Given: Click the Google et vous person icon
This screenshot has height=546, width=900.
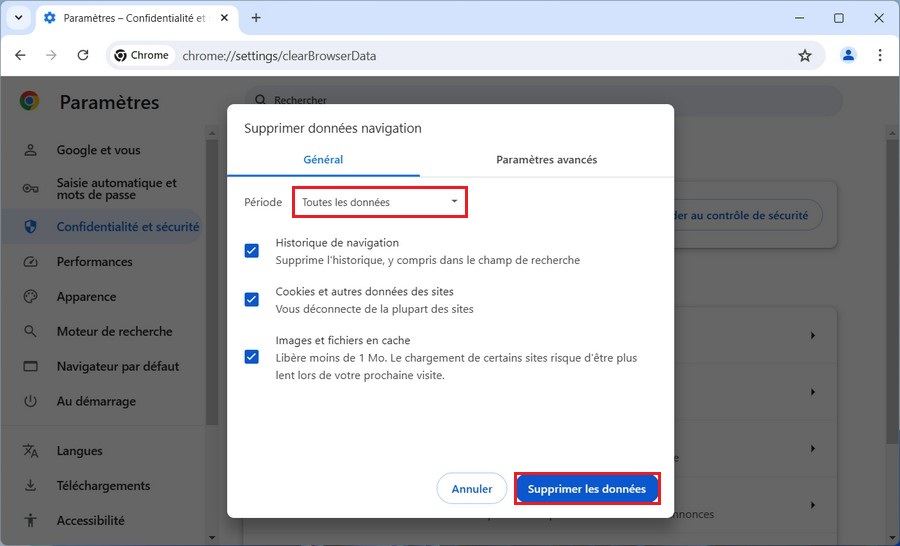Looking at the screenshot, I should click(x=30, y=150).
